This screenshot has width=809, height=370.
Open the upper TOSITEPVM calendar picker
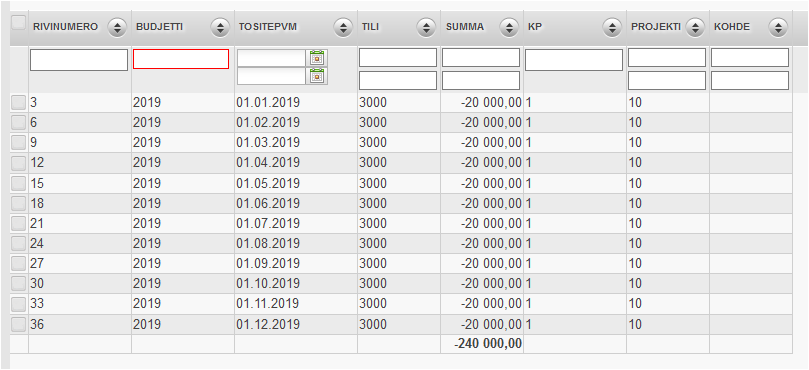pyautogui.click(x=317, y=58)
